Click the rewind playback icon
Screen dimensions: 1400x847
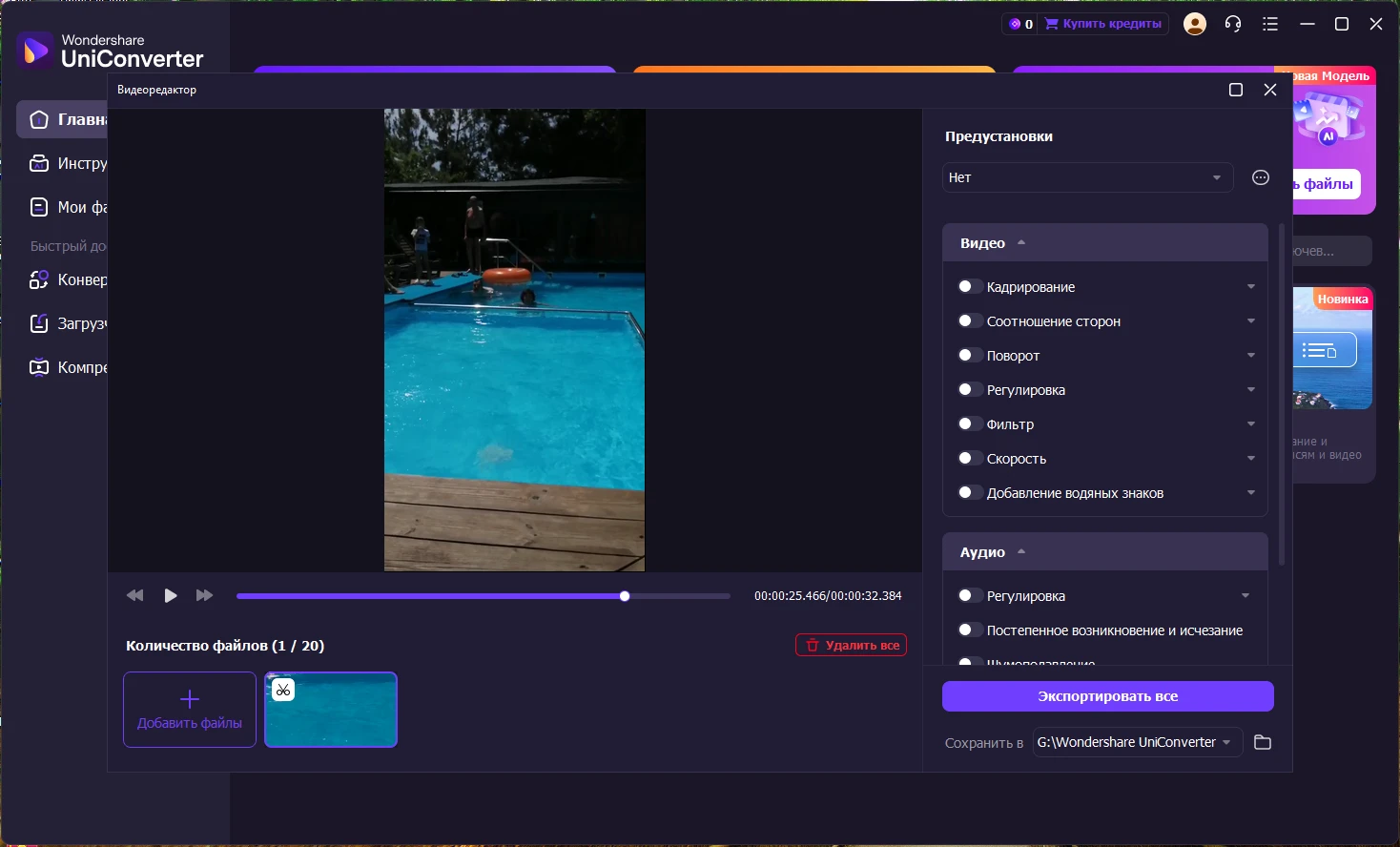(134, 595)
